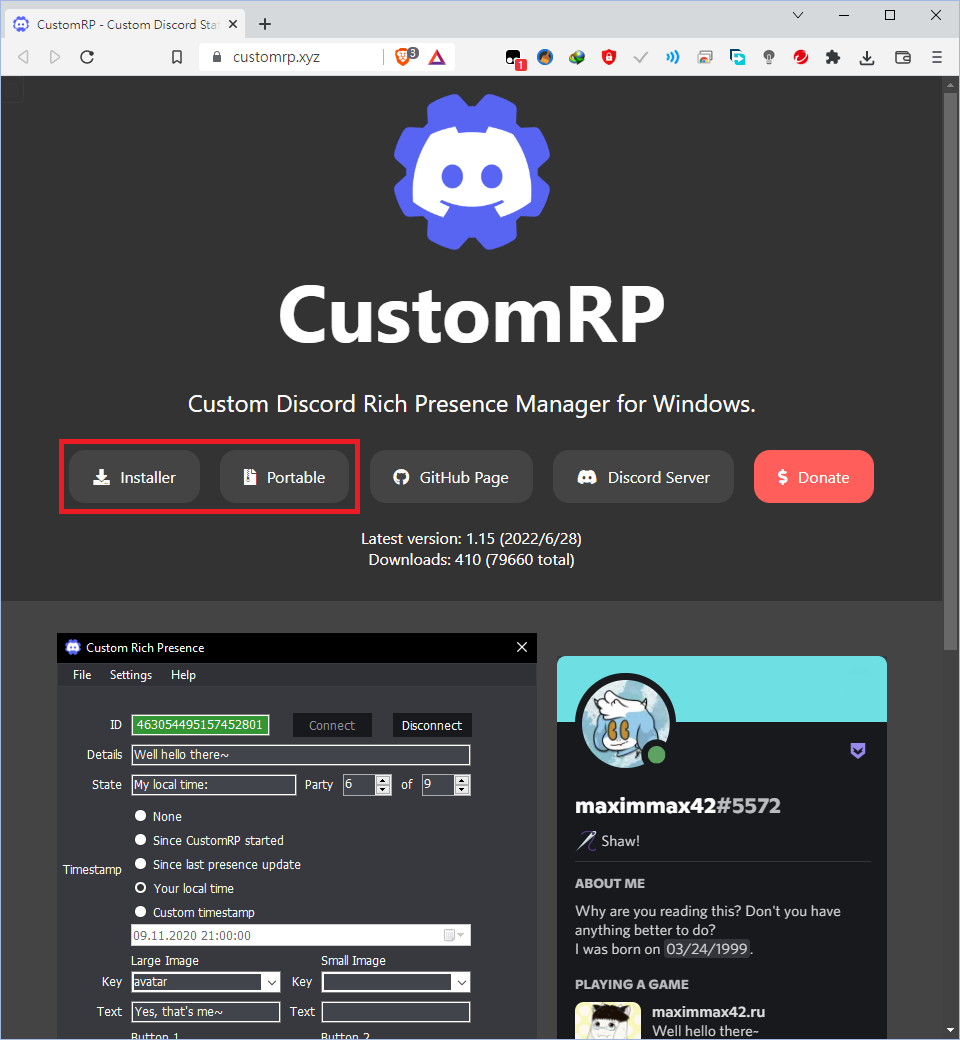Click inside the Details text field

(x=300, y=755)
